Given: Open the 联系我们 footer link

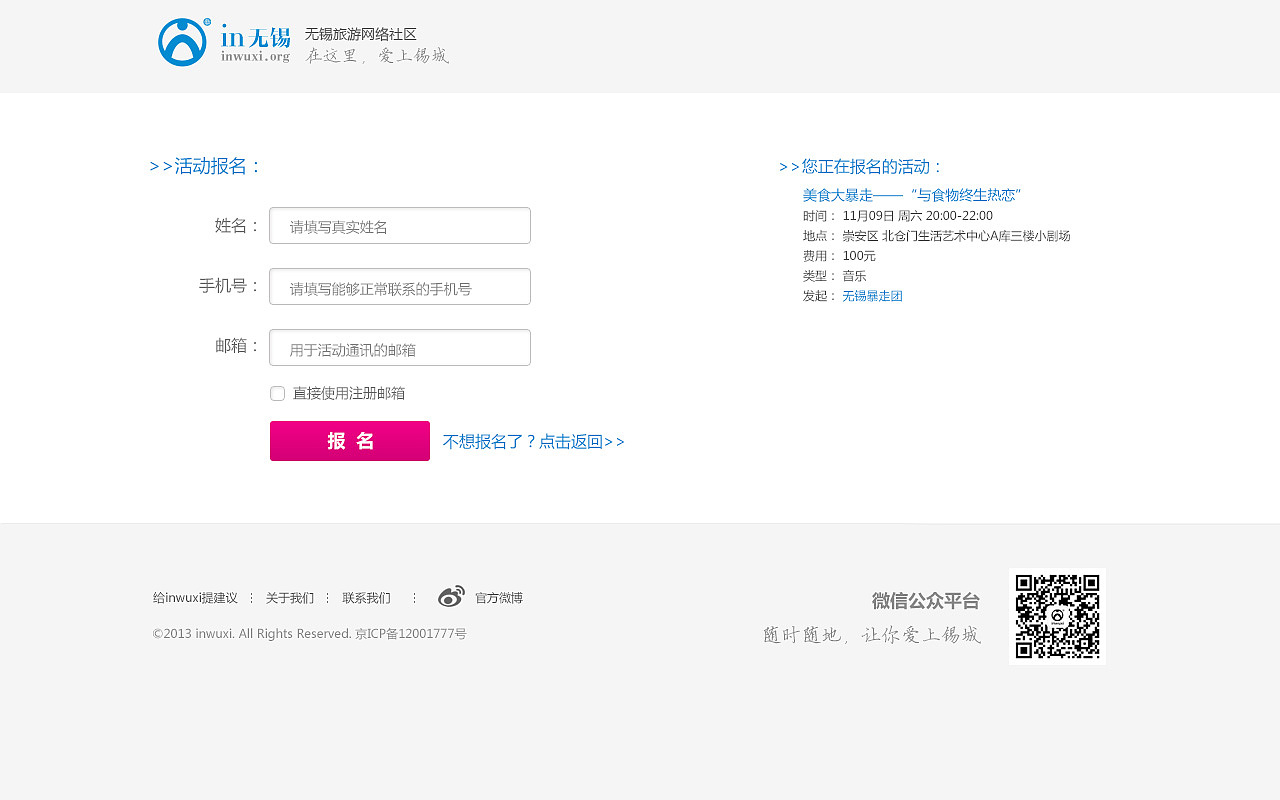Looking at the screenshot, I should [x=366, y=598].
